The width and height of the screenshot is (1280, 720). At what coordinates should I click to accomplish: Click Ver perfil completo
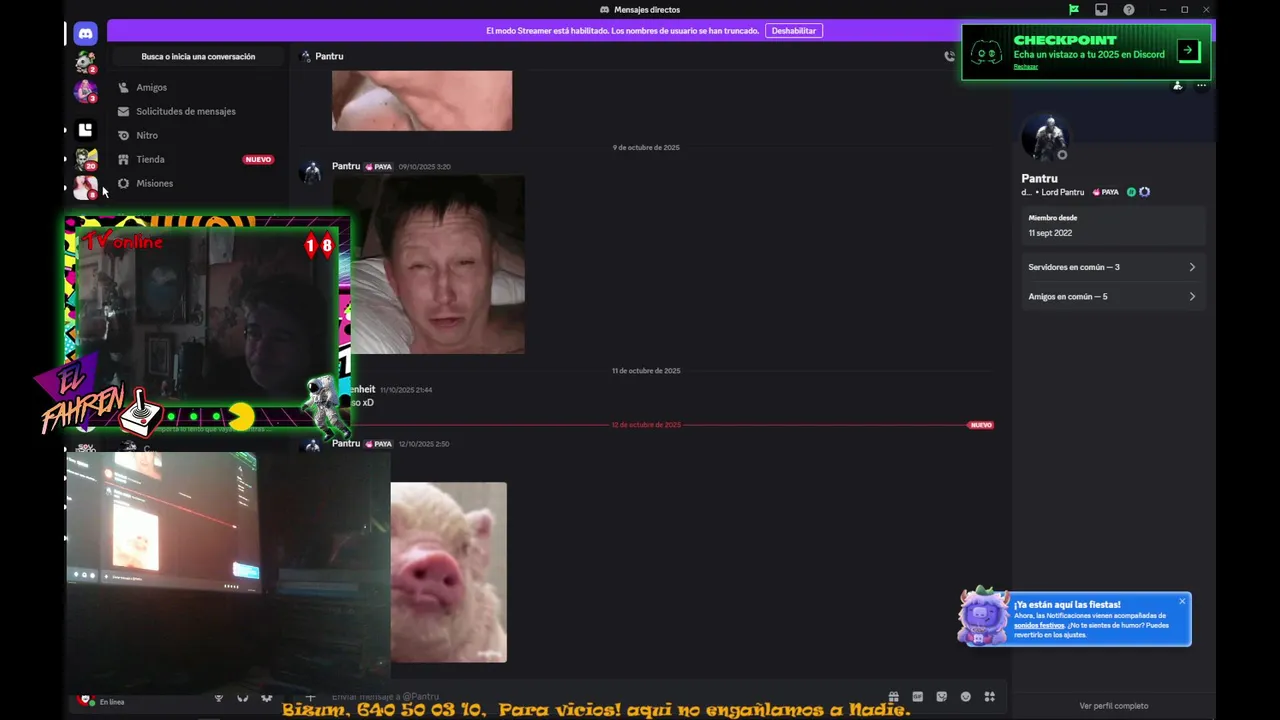click(1113, 706)
